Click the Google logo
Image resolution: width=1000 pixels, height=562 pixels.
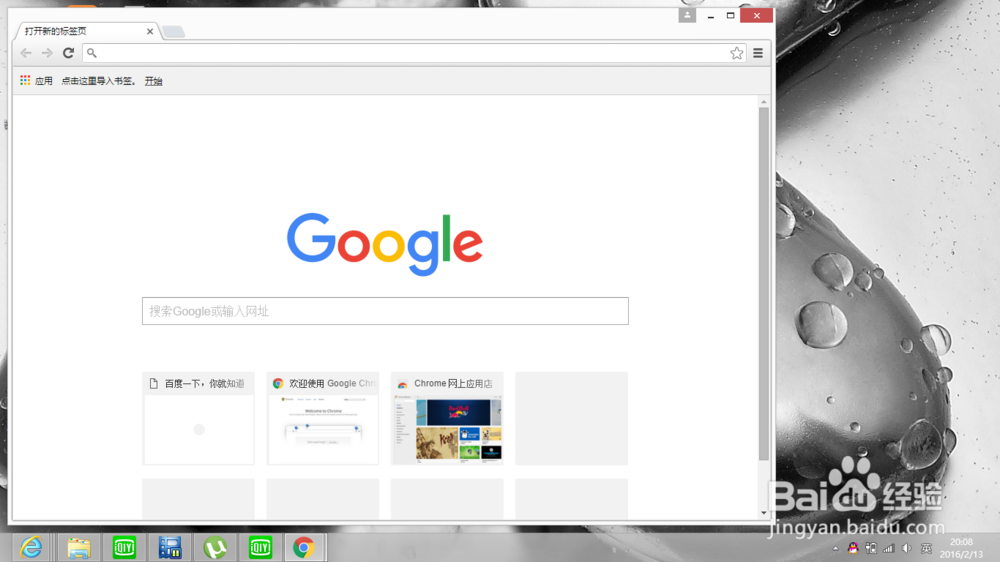[385, 244]
